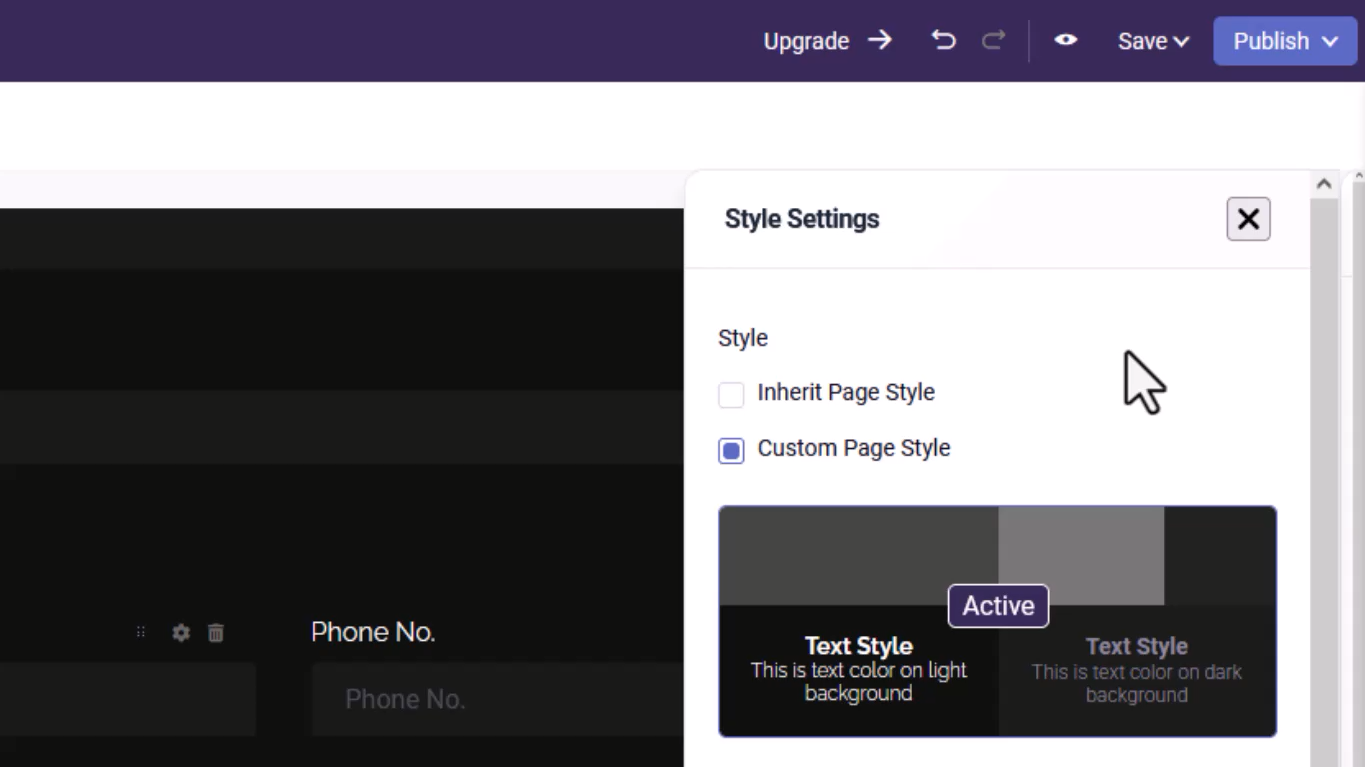The height and width of the screenshot is (767, 1365).
Task: Close the Style Settings panel
Action: click(1248, 219)
